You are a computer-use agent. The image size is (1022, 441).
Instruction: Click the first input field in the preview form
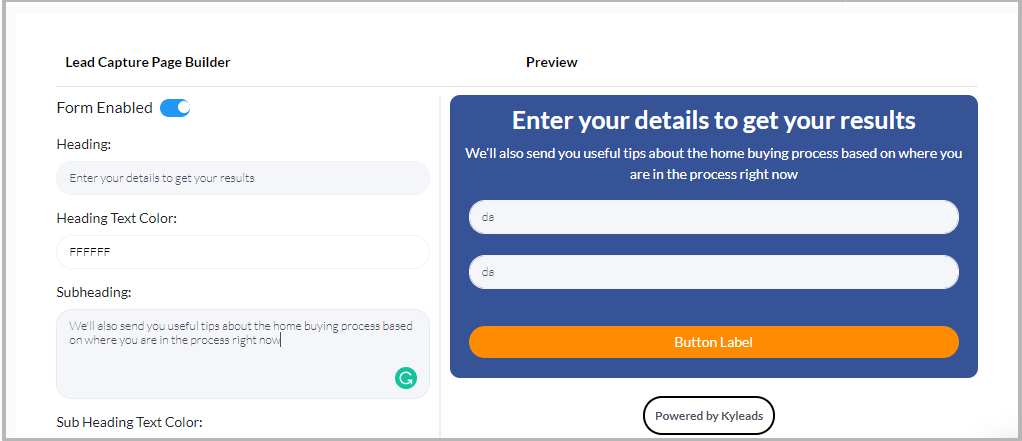pyautogui.click(x=713, y=217)
